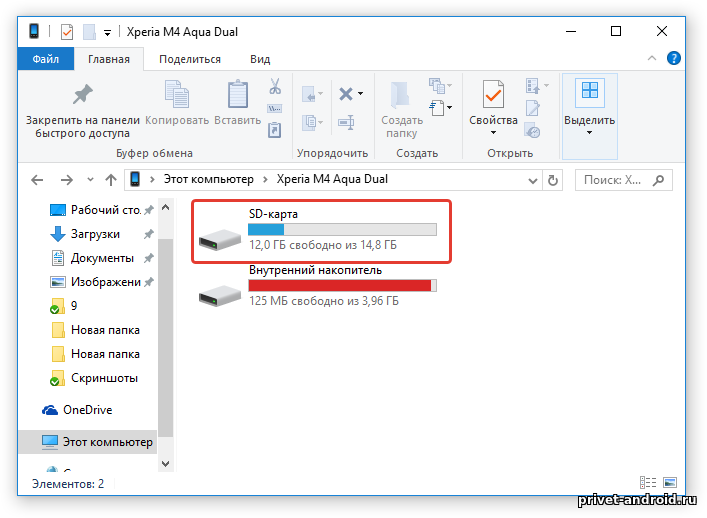This screenshot has width=707, height=518.
Task: Click the Refresh button beside address bar
Action: coord(552,180)
